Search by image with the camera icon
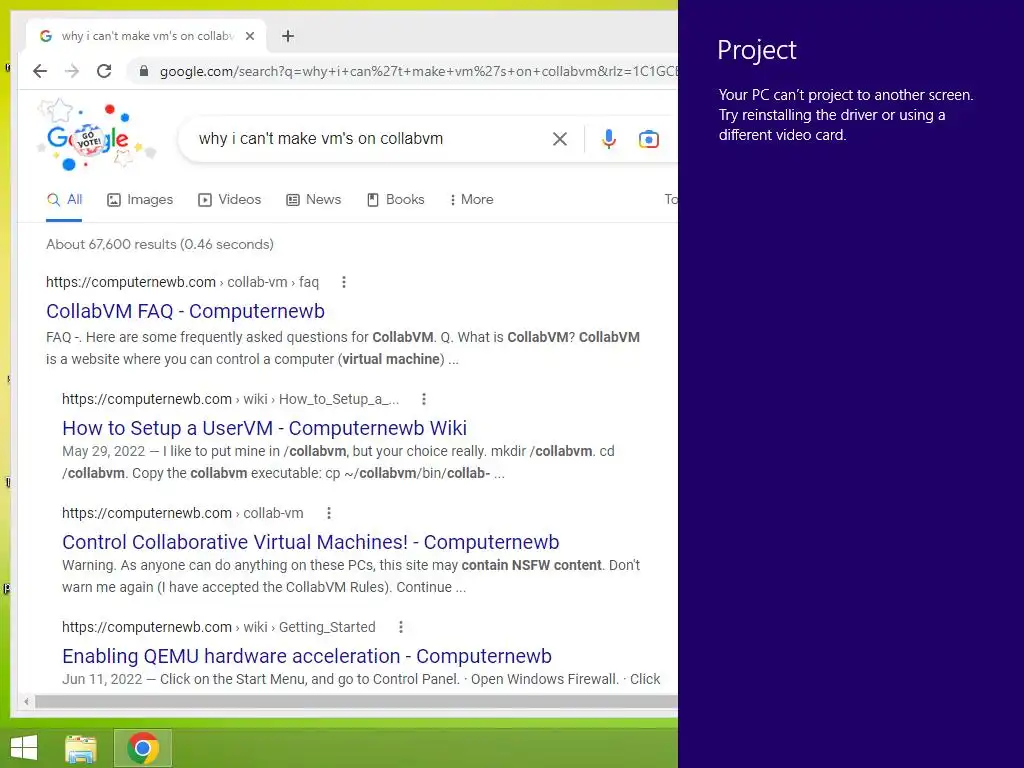1024x768 pixels. [x=648, y=139]
